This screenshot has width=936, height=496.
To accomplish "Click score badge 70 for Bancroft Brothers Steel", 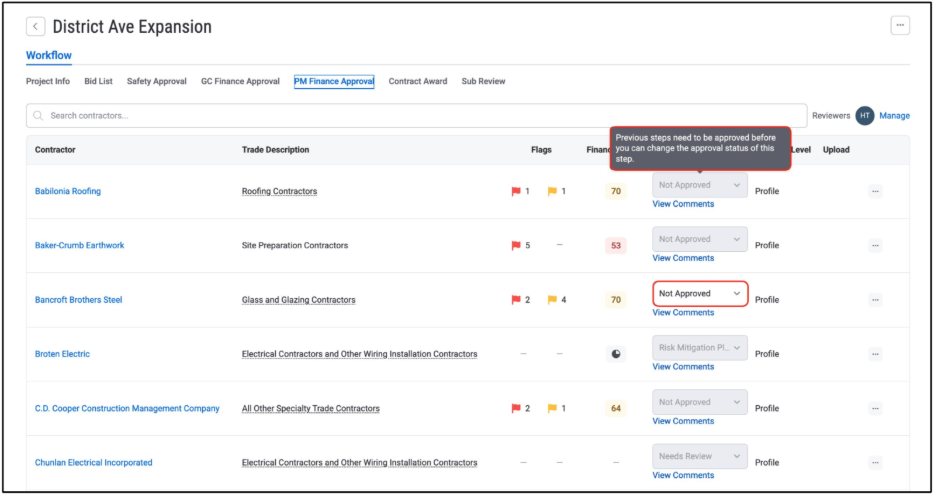I will point(615,300).
